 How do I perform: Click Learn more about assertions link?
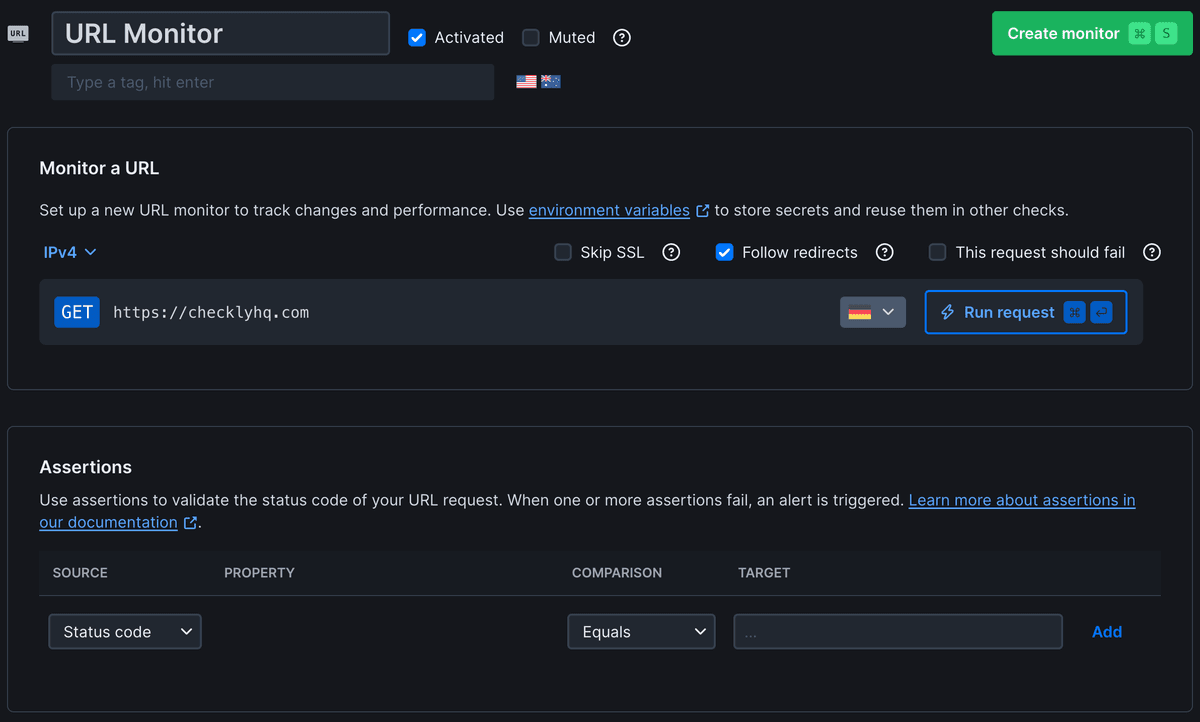click(x=1021, y=500)
